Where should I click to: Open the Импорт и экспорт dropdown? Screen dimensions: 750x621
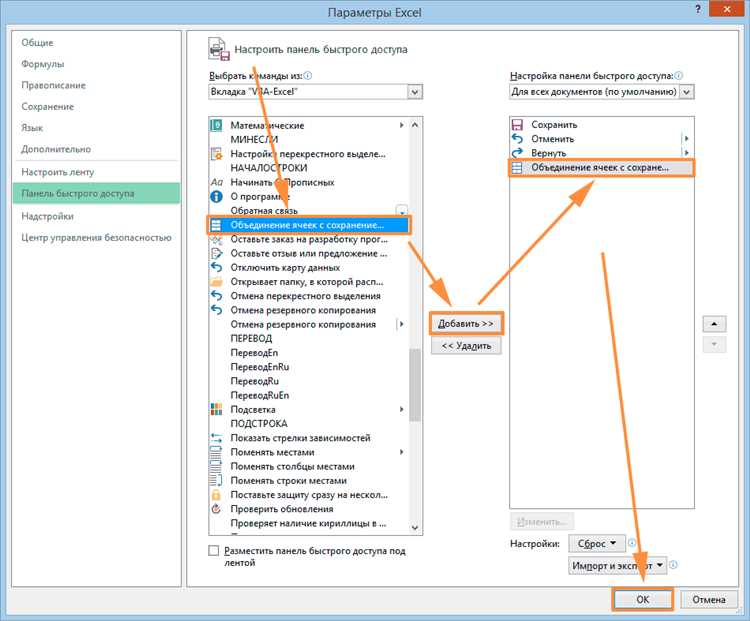pos(618,566)
